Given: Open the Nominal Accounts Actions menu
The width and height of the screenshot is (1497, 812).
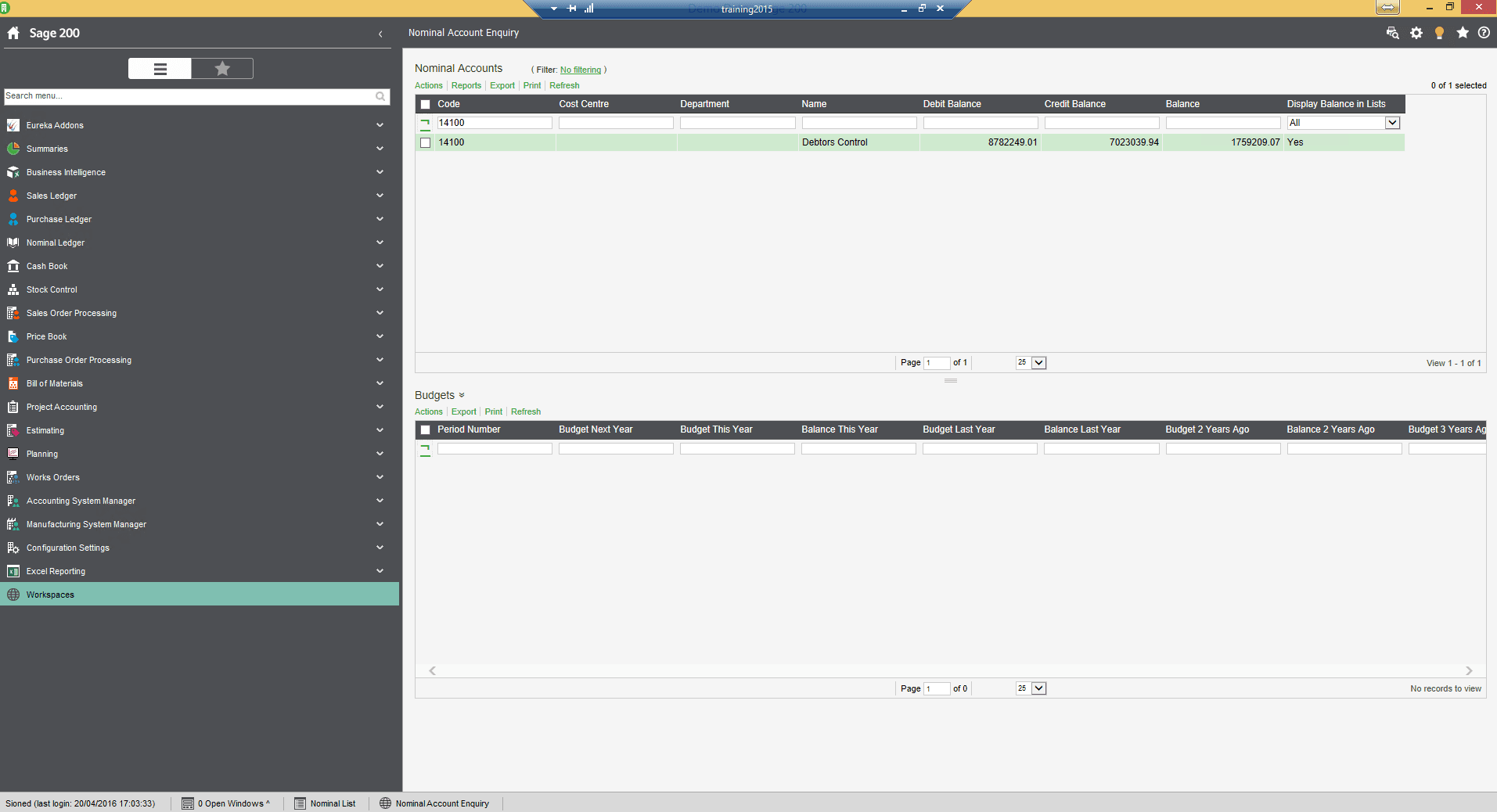Looking at the screenshot, I should 429,86.
